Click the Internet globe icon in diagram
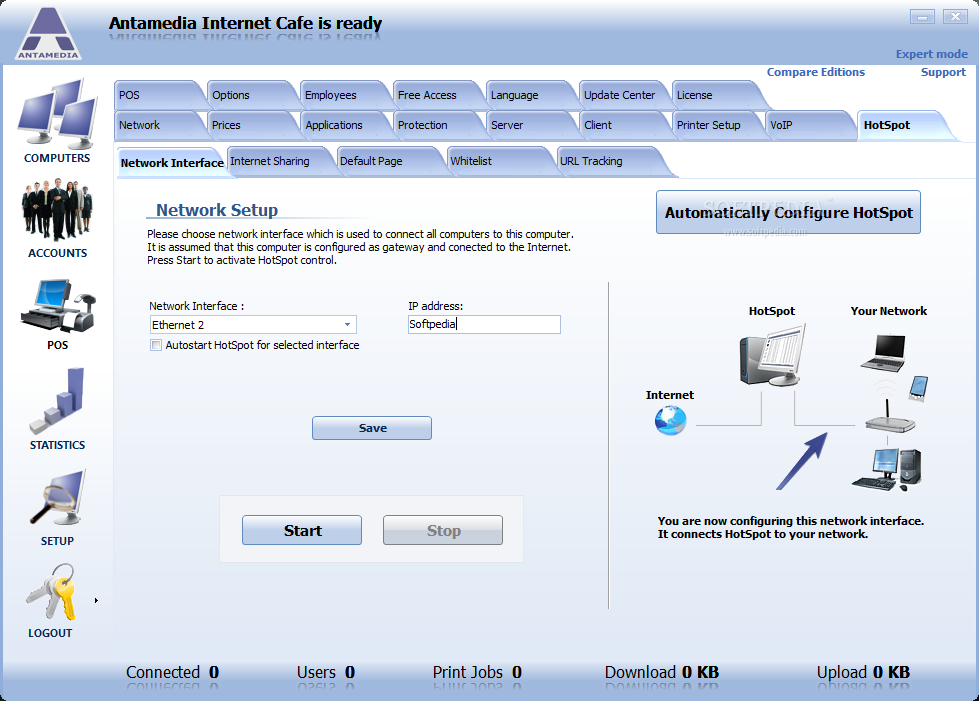This screenshot has height=701, width=979. point(671,420)
